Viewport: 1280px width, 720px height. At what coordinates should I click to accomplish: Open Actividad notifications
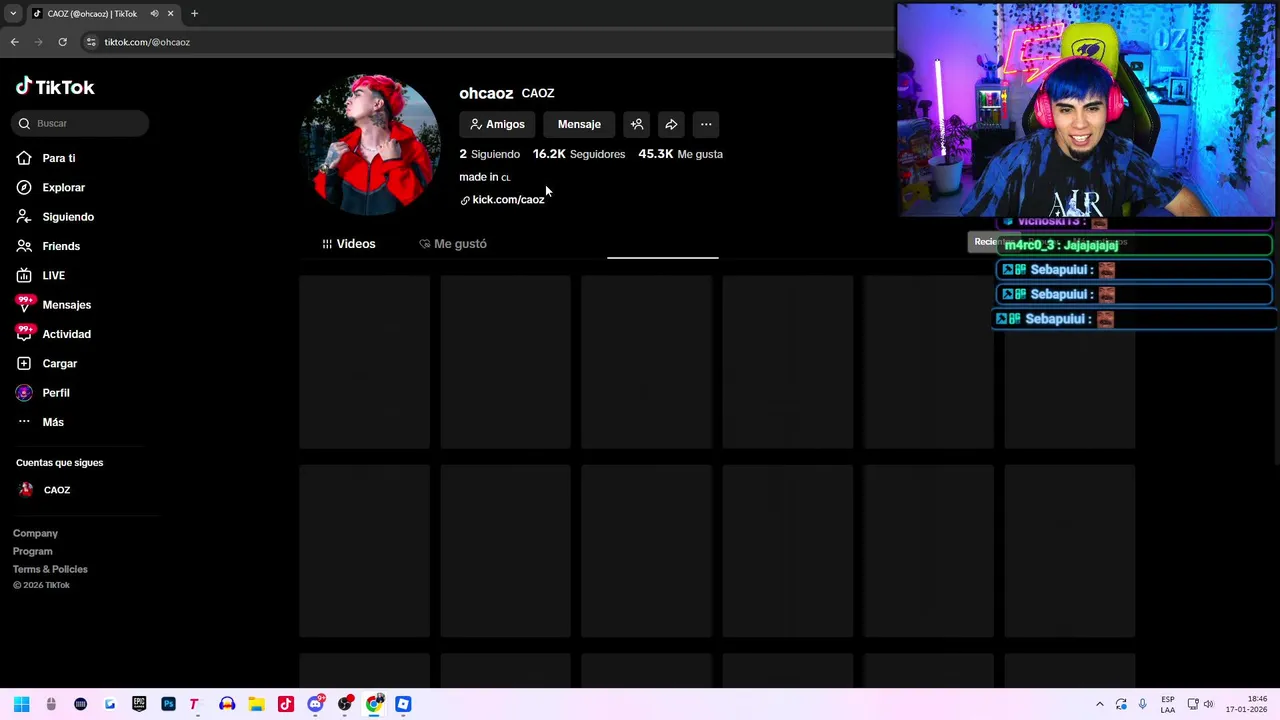click(x=54, y=334)
